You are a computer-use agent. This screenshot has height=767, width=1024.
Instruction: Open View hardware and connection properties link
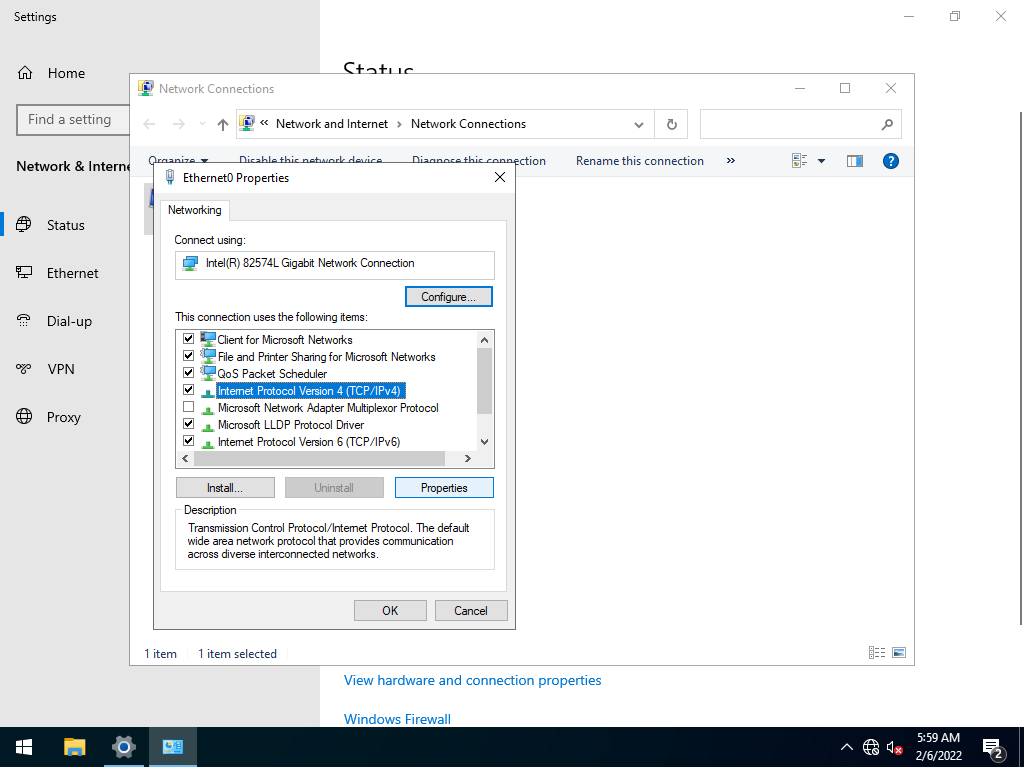(472, 680)
